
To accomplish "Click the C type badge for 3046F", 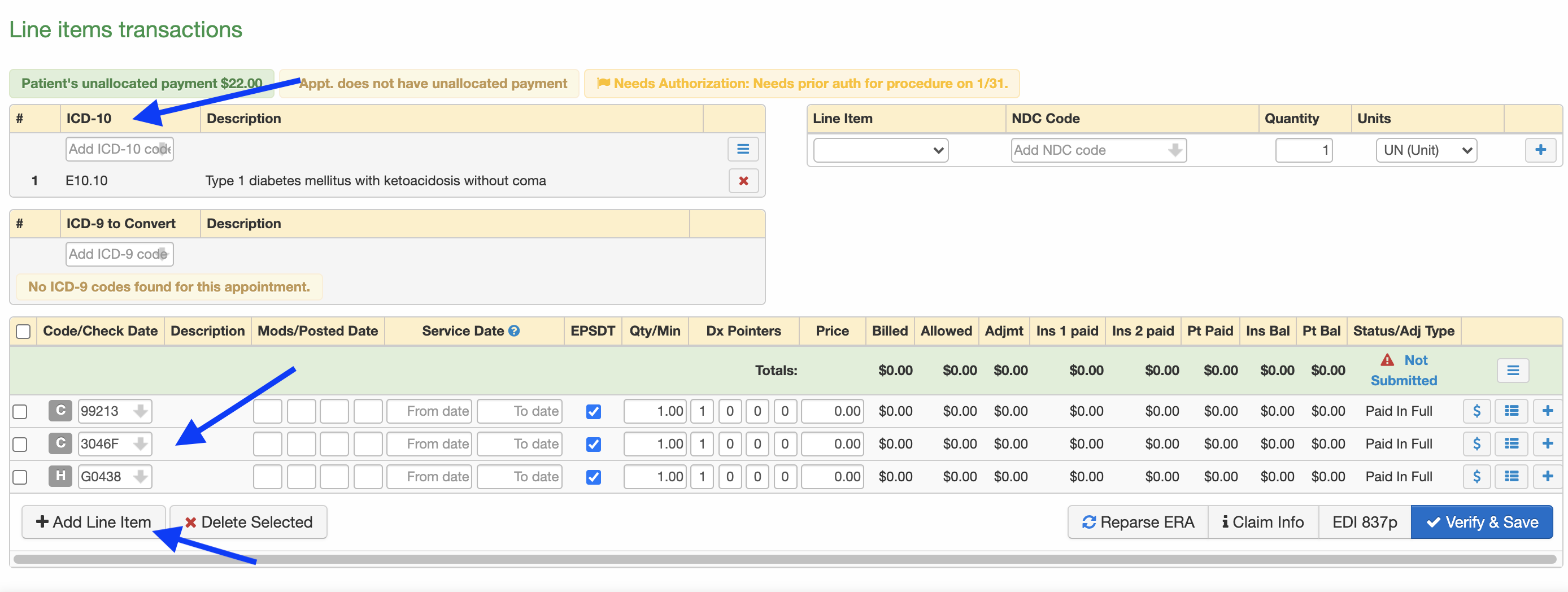I will coord(60,444).
